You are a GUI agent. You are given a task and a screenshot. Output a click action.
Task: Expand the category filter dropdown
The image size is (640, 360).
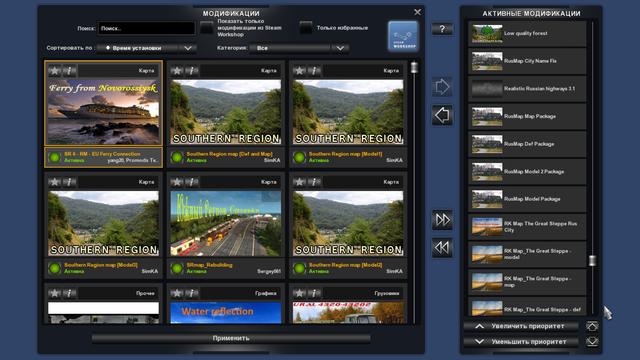[x=299, y=48]
